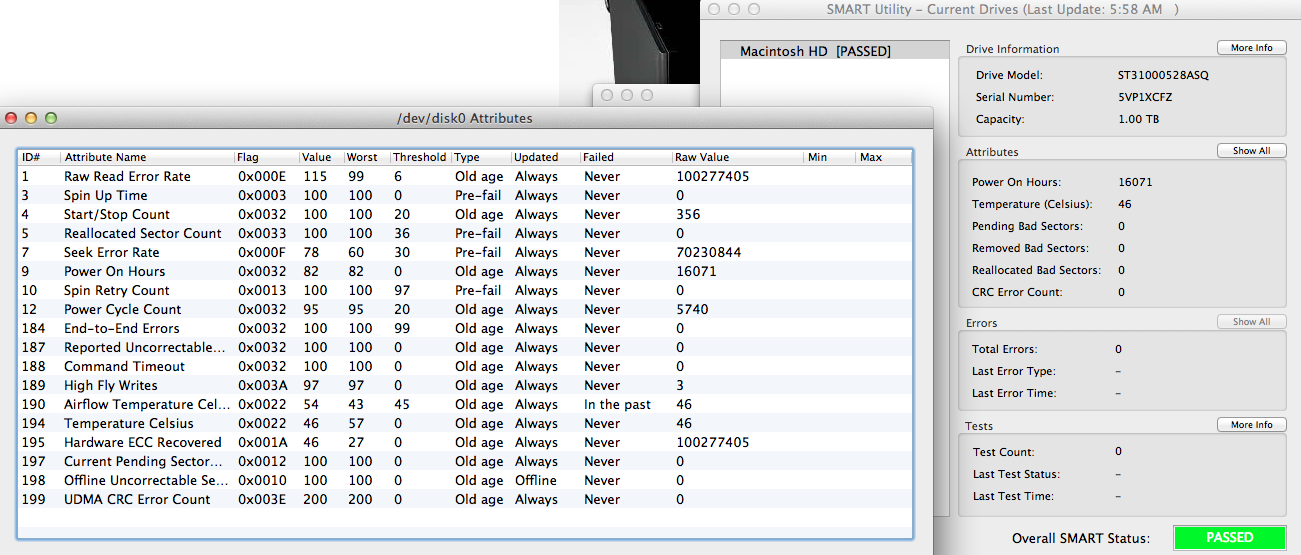Viewport: 1301px width, 555px height.
Task: Click the Min column header
Action: click(x=830, y=157)
